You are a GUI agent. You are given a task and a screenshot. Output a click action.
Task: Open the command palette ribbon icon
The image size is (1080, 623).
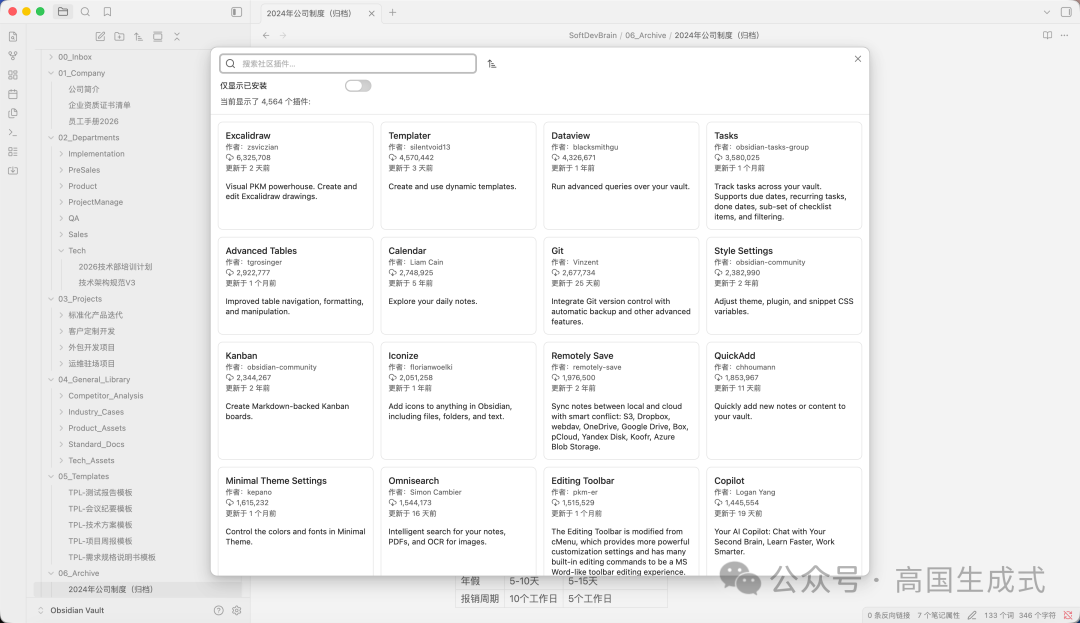point(13,132)
